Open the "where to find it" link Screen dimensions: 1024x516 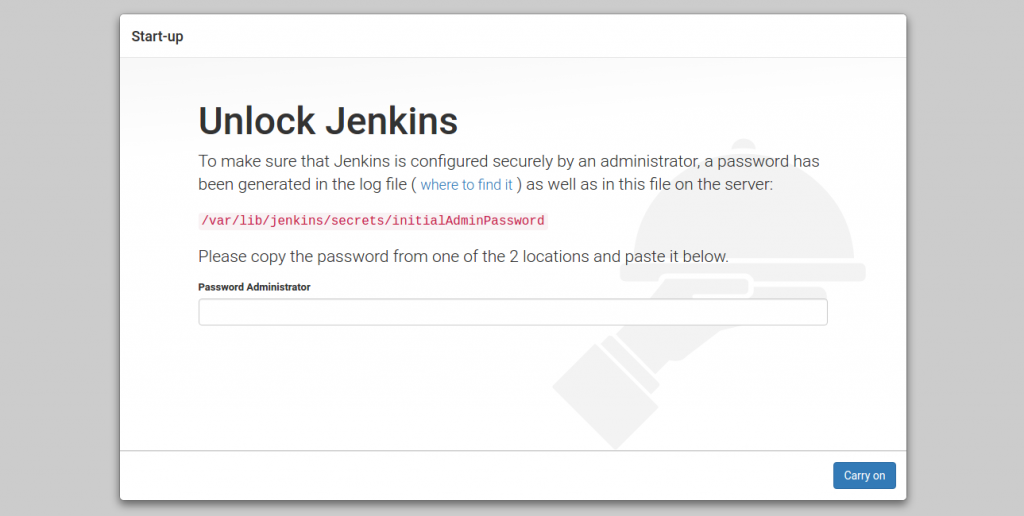[x=466, y=185]
